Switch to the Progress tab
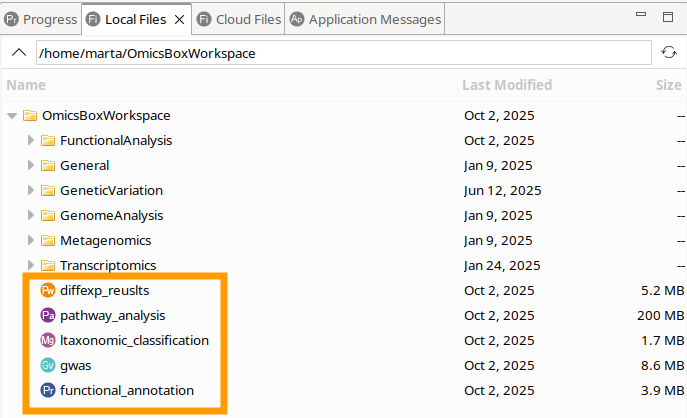The width and height of the screenshot is (687, 418). click(41, 19)
